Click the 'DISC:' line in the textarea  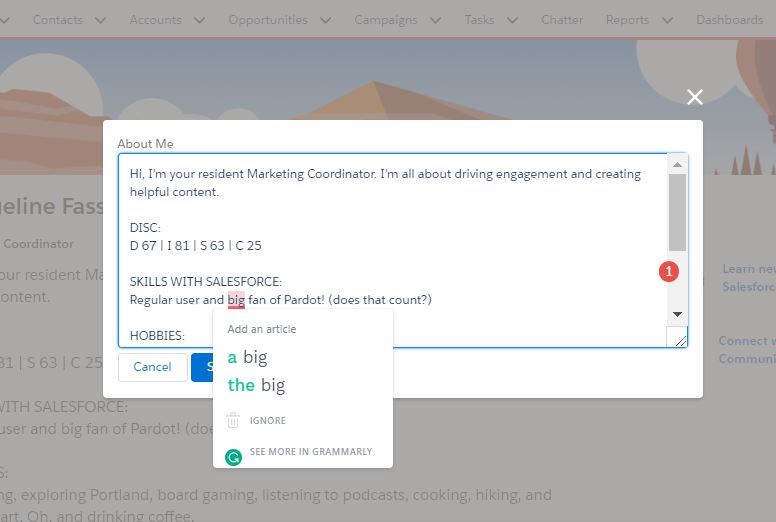[x=145, y=228]
